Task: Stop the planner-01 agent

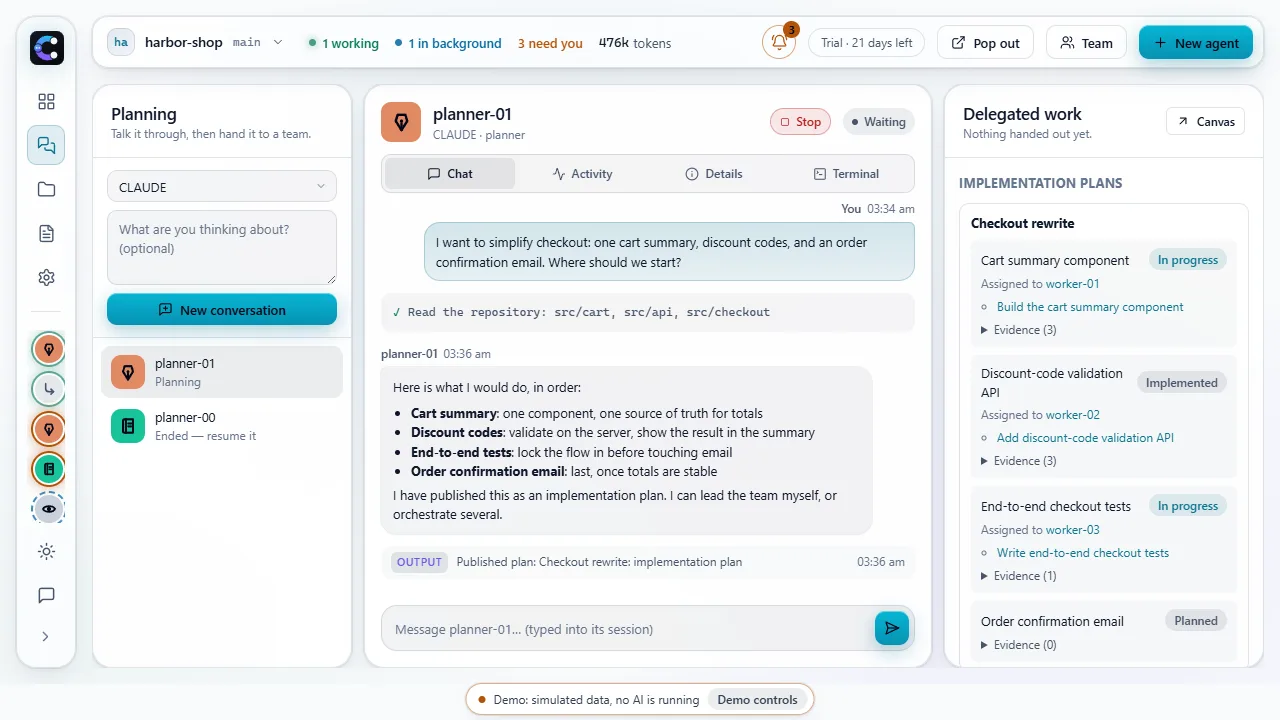Action: coord(800,122)
